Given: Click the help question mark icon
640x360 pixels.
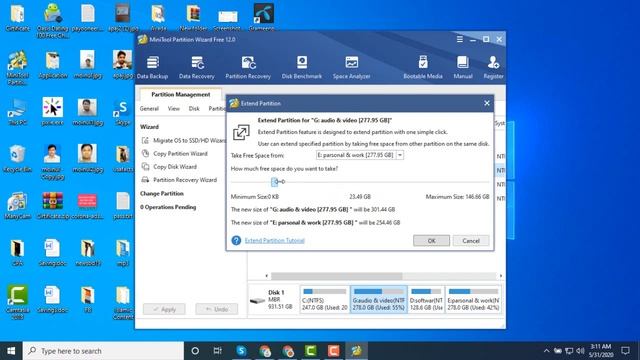Looking at the screenshot, I should click(236, 240).
